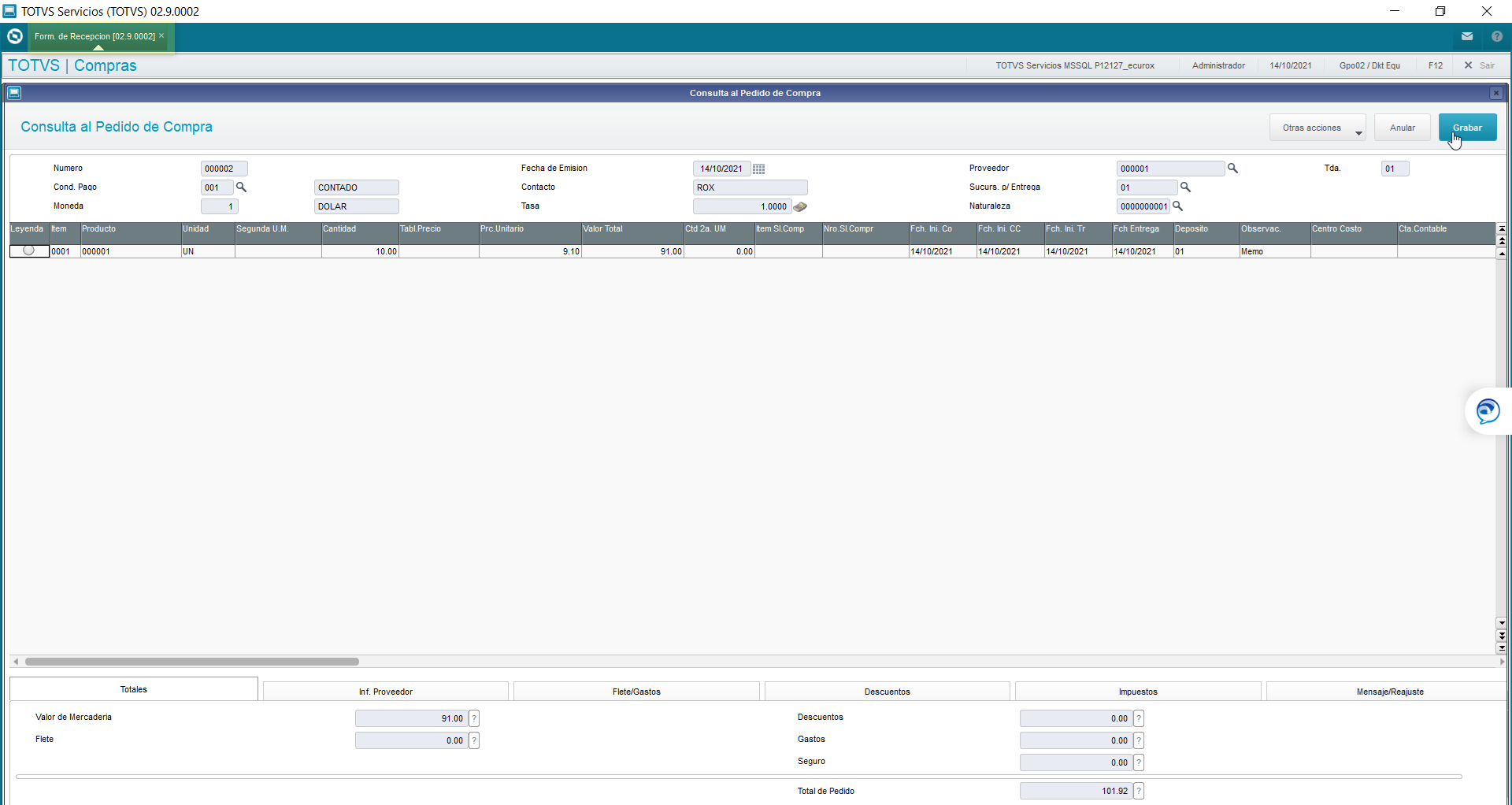Open the Descuentos tab
Image resolution: width=1512 pixels, height=805 pixels.
tap(888, 692)
